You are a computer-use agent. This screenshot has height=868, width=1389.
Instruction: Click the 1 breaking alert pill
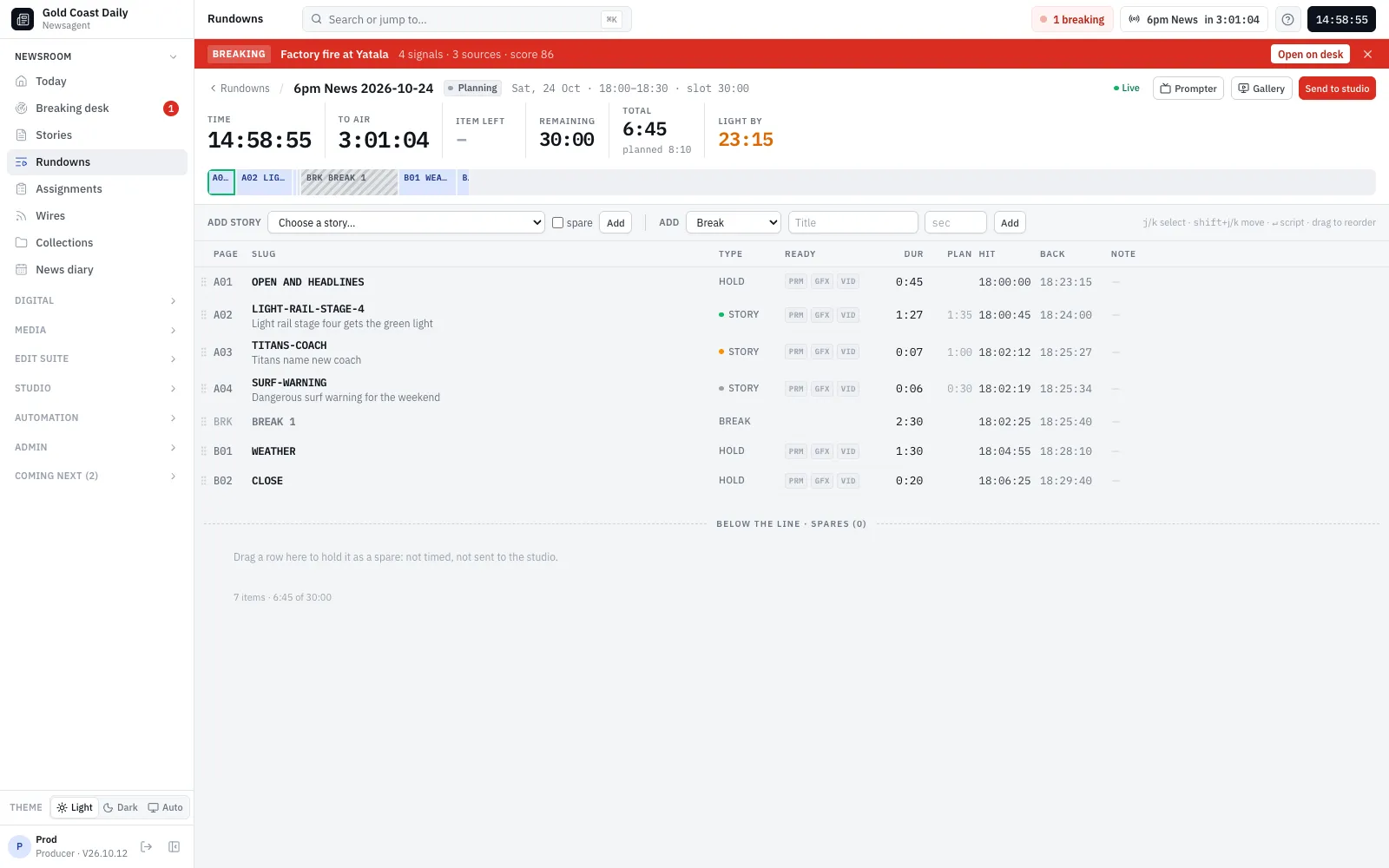1072,19
